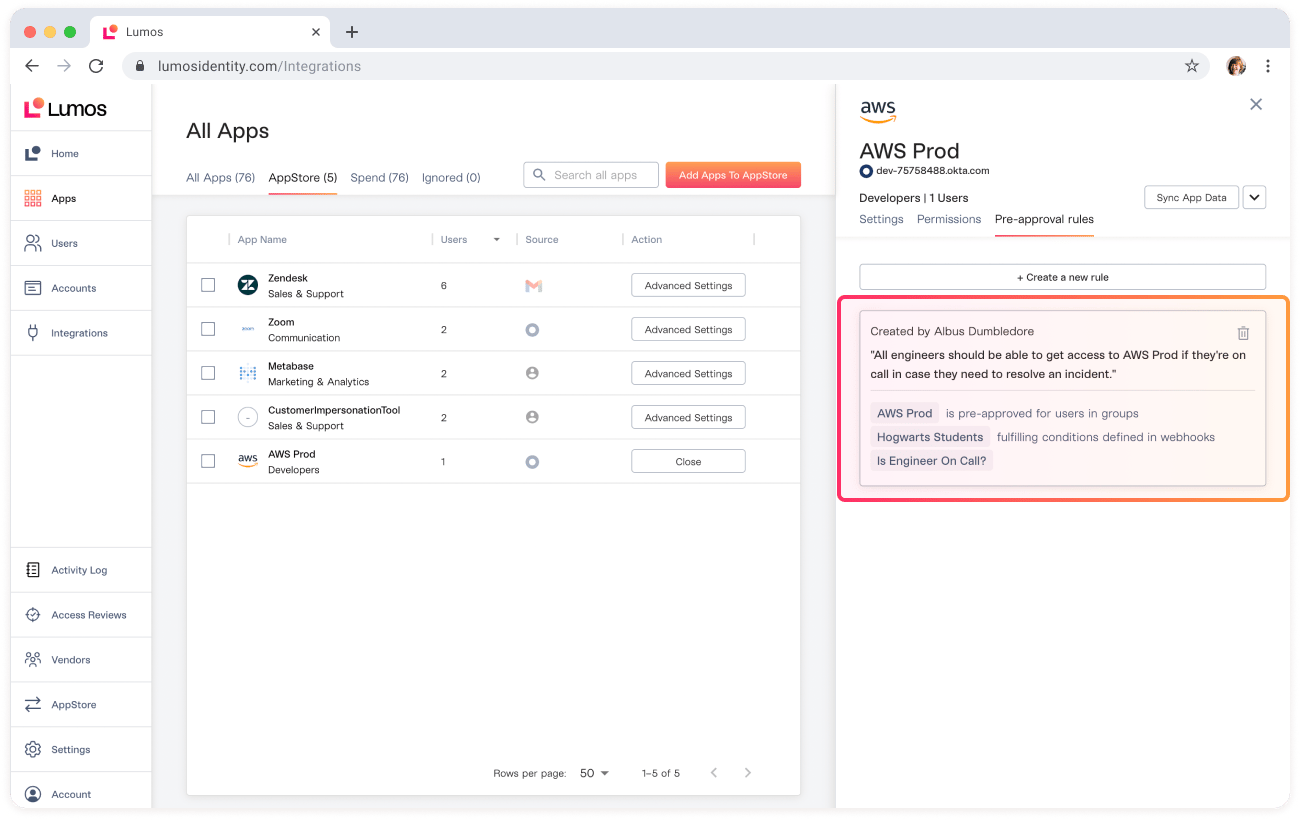Viewport: 1300px width, 820px height.
Task: Click the Source column header
Action: click(x=542, y=240)
